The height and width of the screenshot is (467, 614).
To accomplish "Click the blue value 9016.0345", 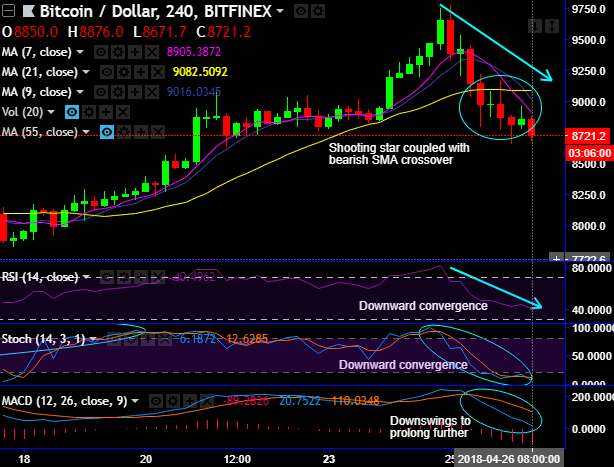I will (x=194, y=92).
